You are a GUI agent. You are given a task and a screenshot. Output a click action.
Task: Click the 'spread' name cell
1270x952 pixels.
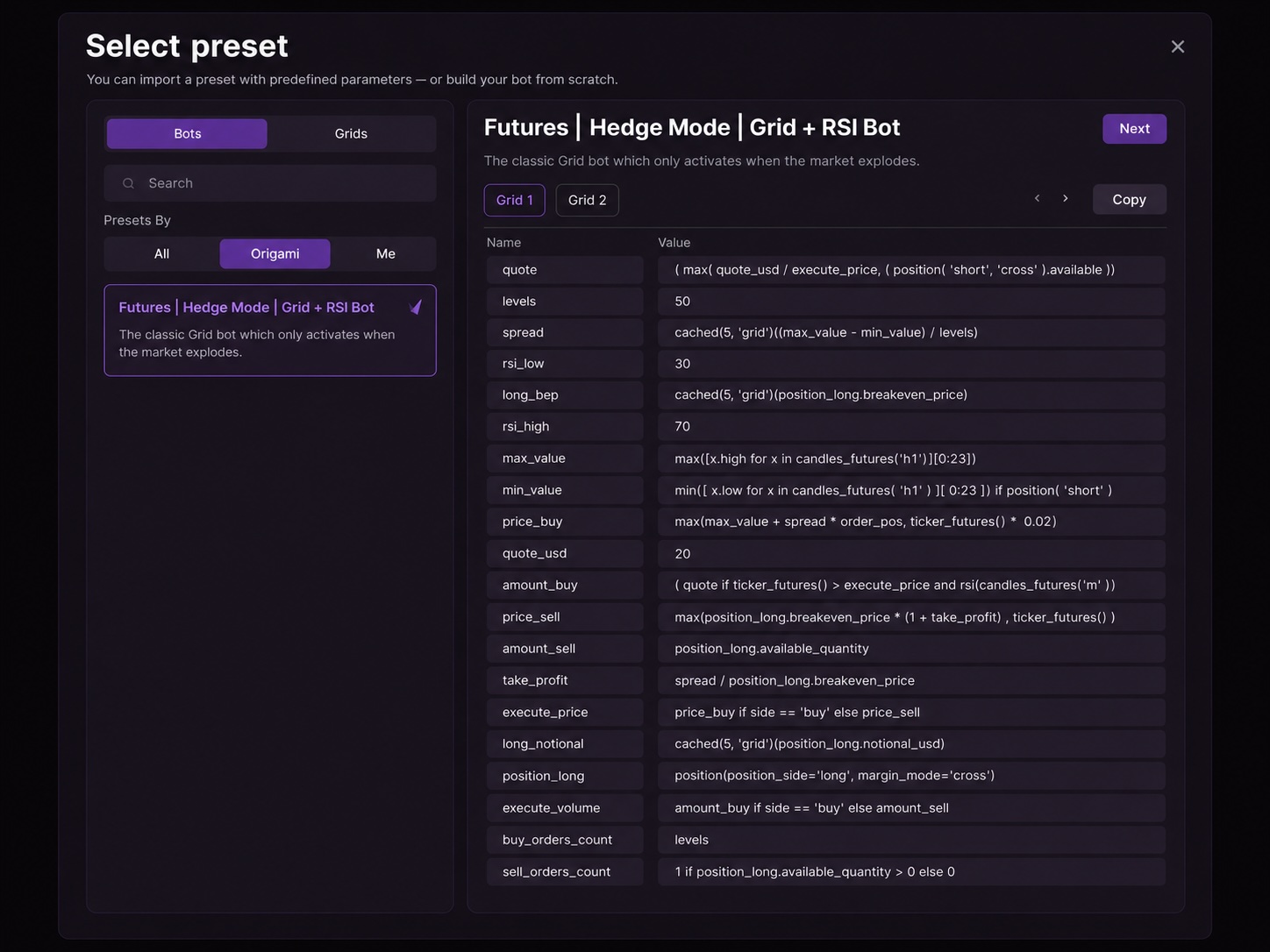pos(565,332)
